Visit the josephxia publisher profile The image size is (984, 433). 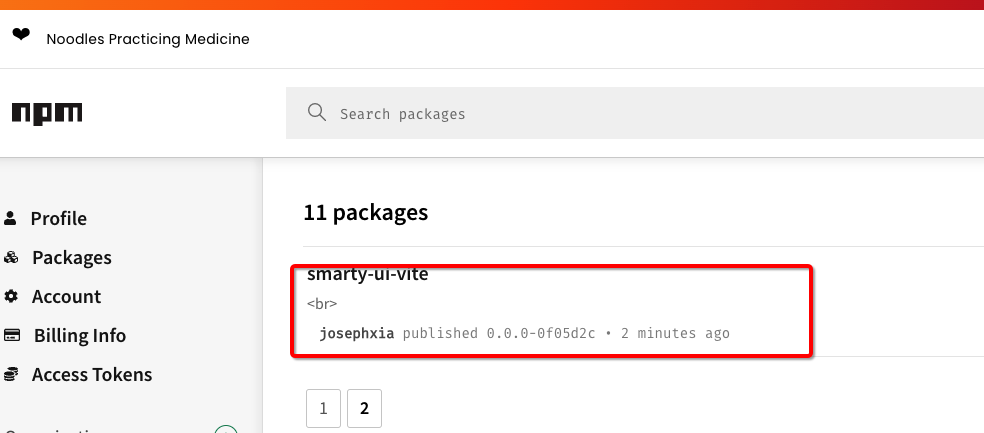pyautogui.click(x=358, y=333)
